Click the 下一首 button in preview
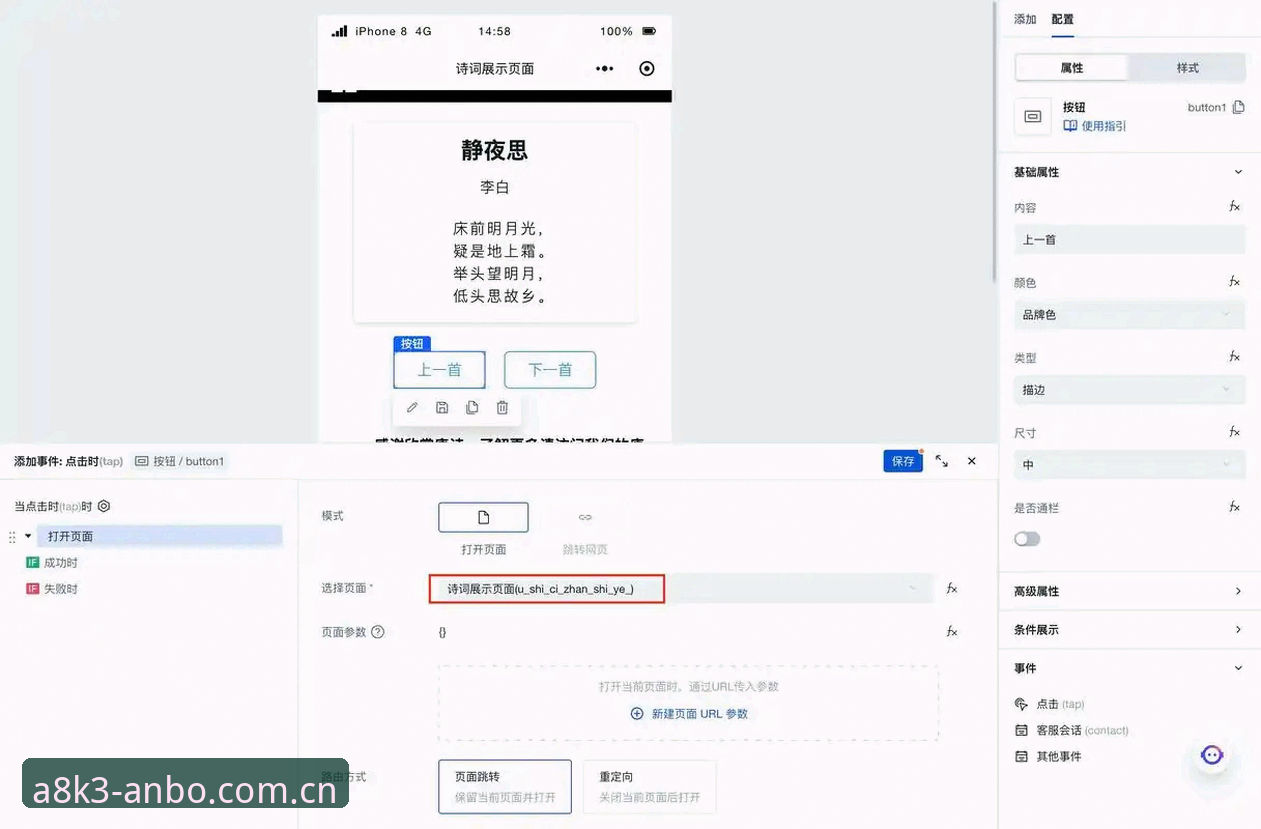The height and width of the screenshot is (829, 1261). pyautogui.click(x=550, y=370)
